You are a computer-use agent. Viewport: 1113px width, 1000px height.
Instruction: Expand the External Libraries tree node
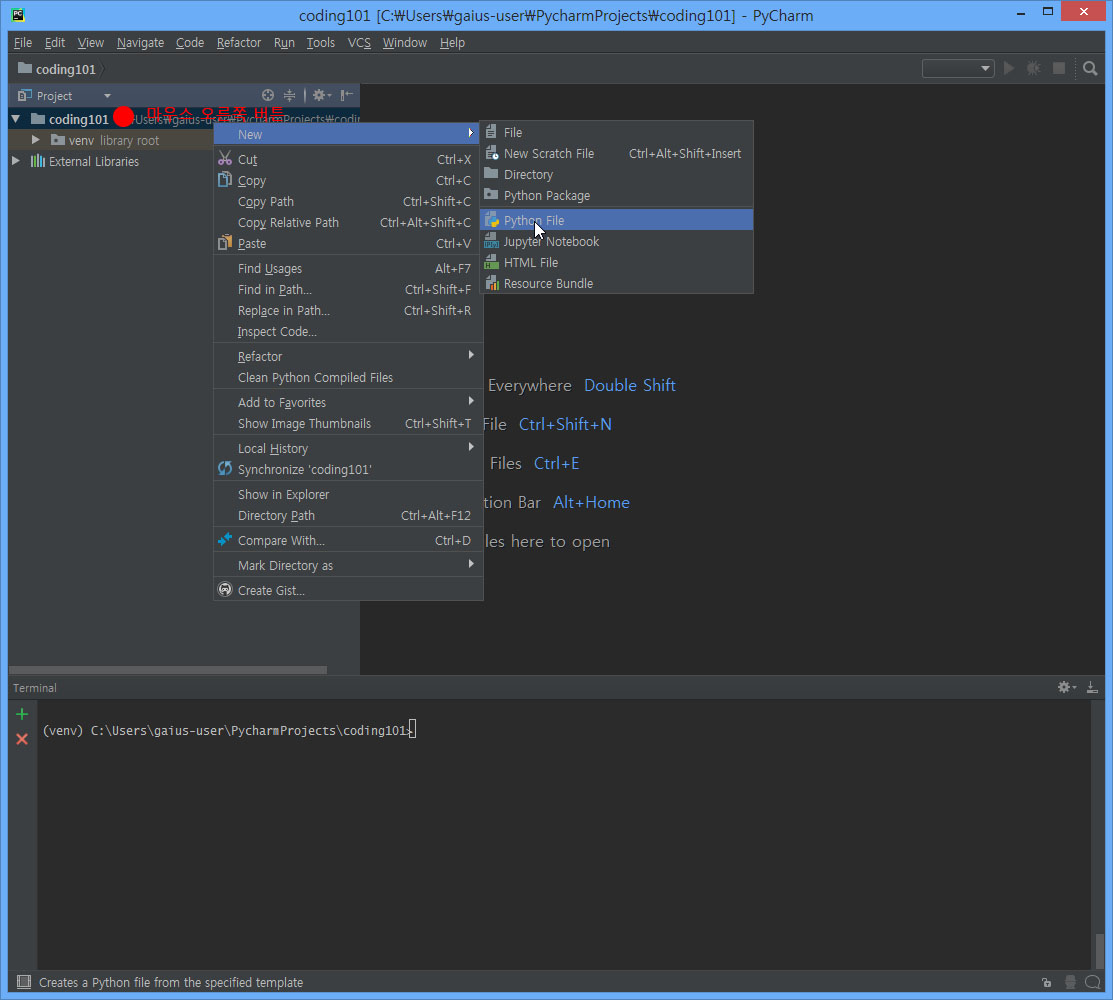(x=16, y=161)
